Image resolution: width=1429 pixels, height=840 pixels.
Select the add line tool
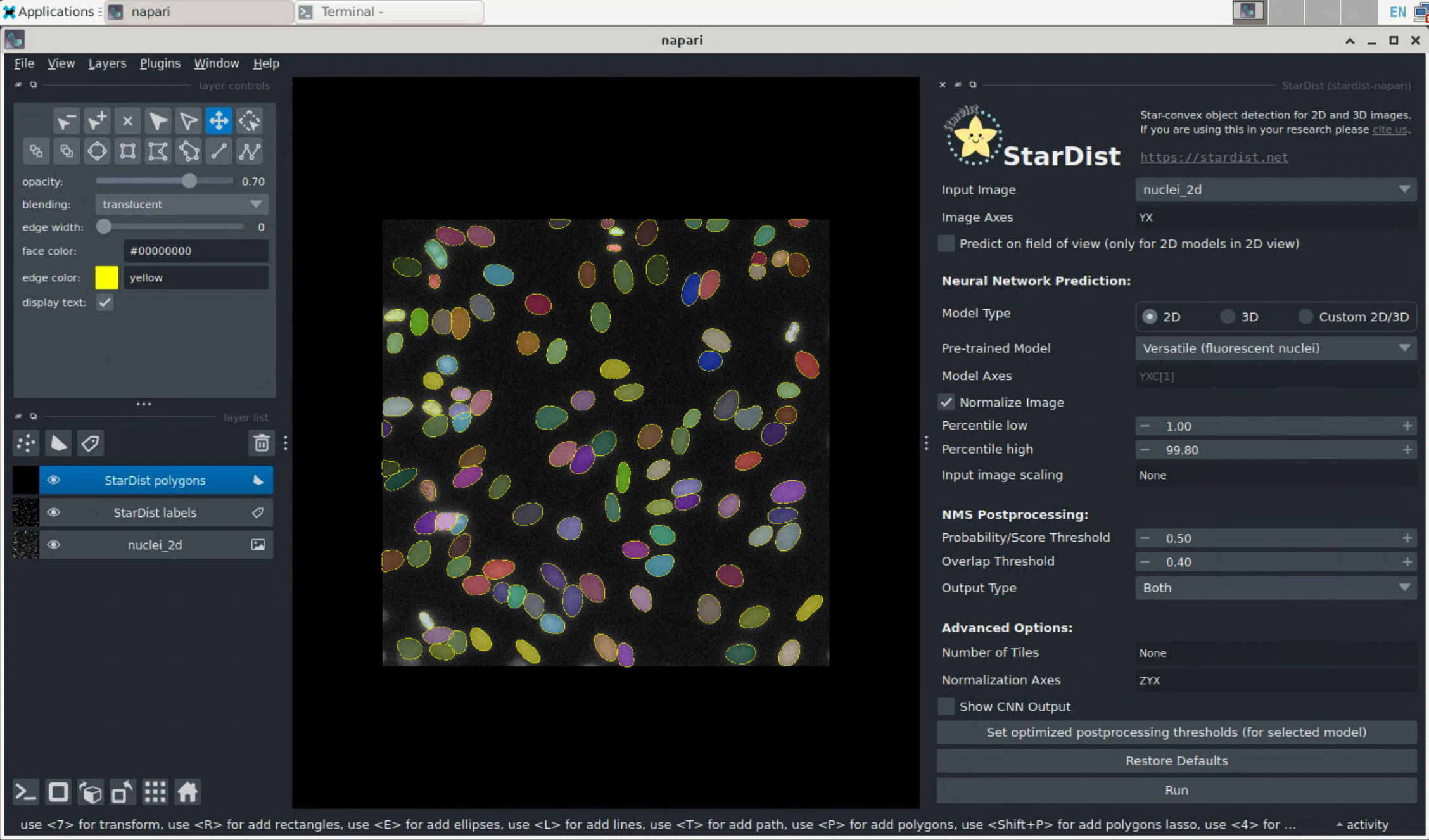[x=219, y=151]
